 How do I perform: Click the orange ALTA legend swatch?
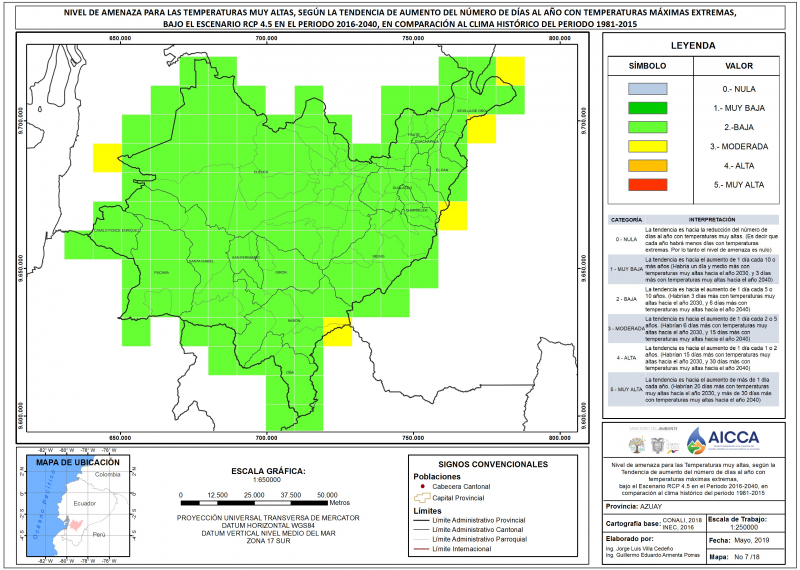click(x=647, y=166)
